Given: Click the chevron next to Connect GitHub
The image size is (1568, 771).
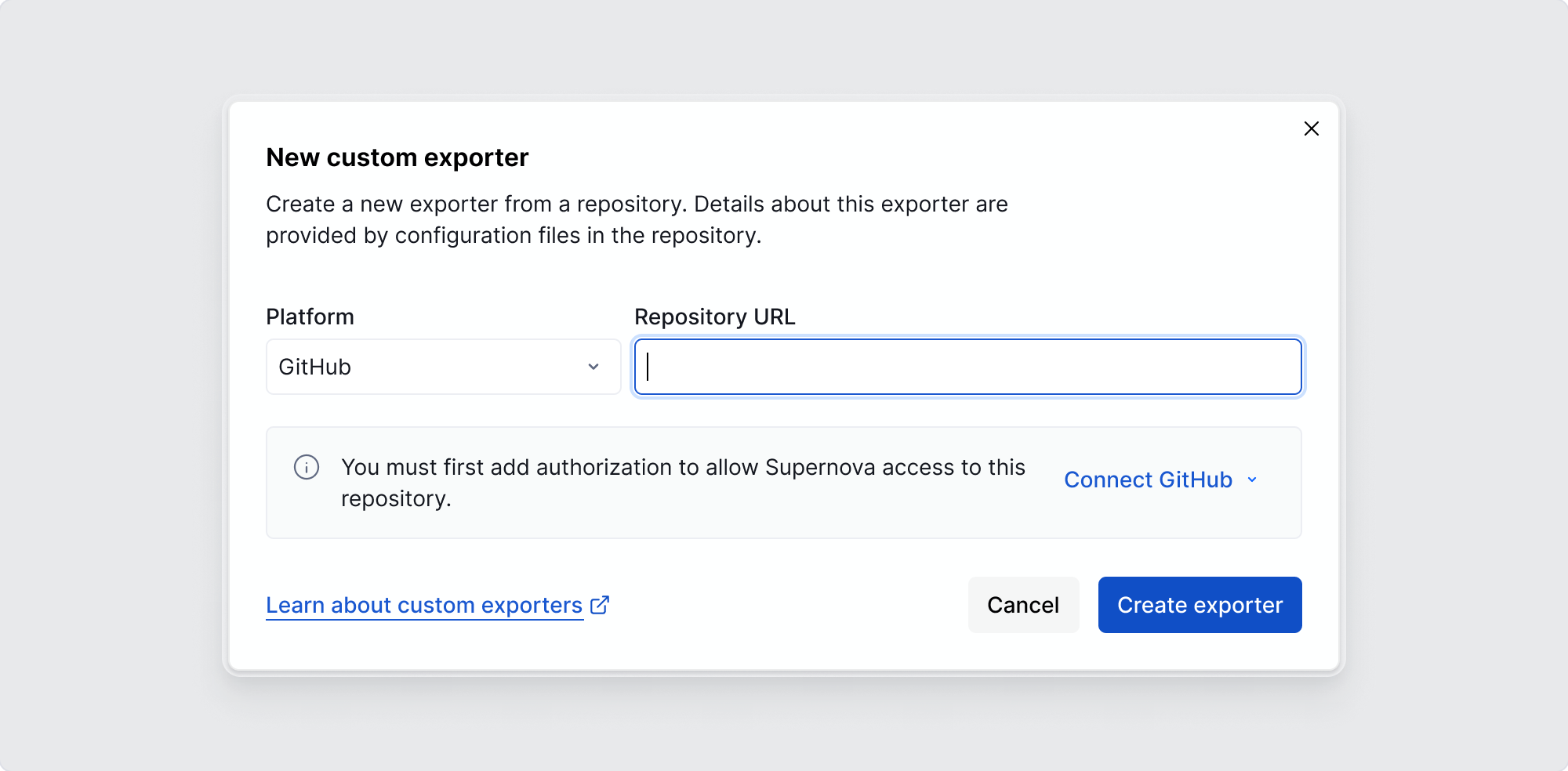Looking at the screenshot, I should [x=1252, y=480].
